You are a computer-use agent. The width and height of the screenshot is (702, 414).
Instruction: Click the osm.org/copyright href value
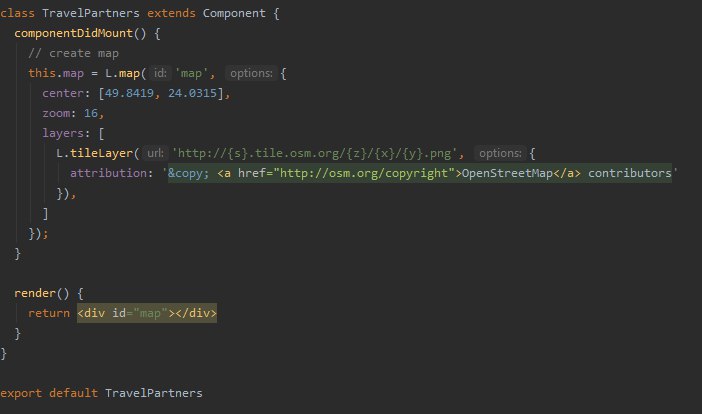point(364,173)
